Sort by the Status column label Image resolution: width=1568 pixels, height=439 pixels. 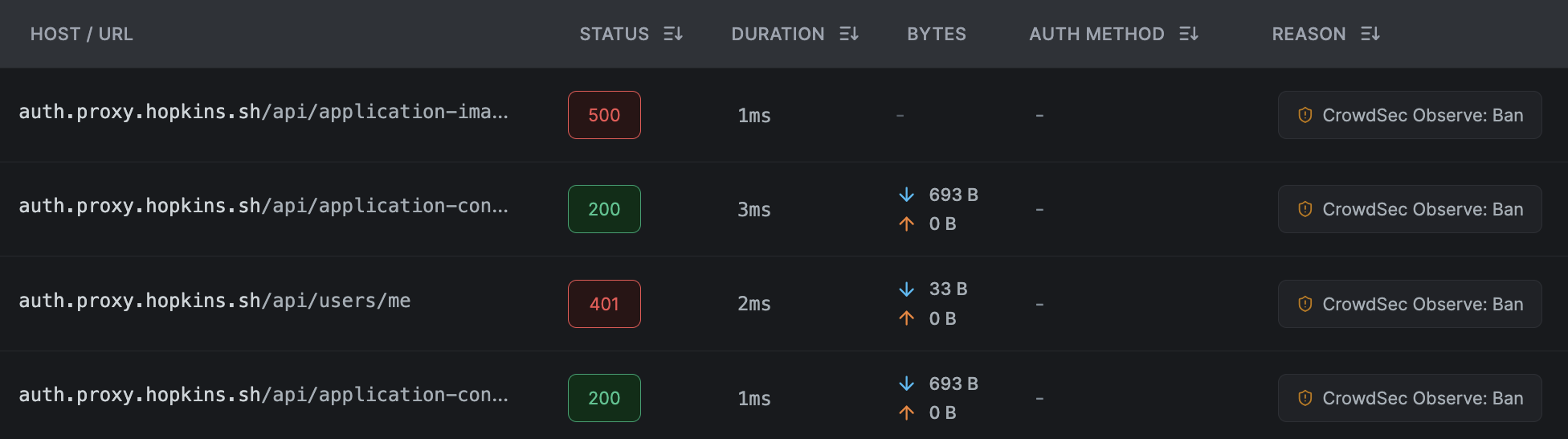click(x=614, y=34)
